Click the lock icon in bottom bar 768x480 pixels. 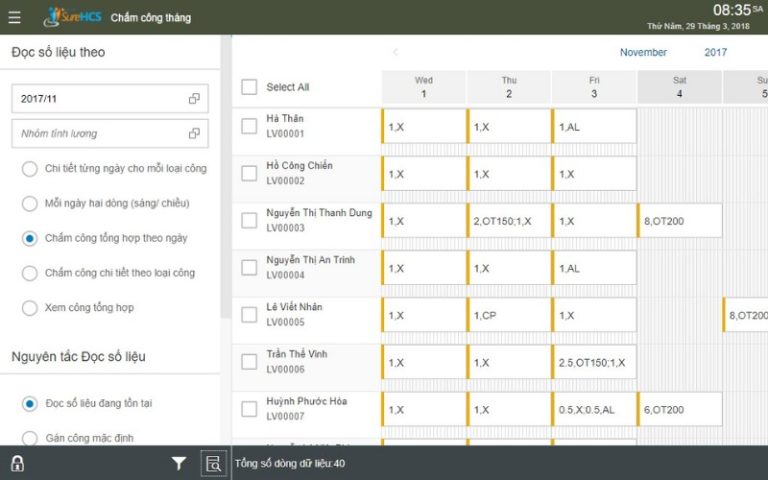(17, 462)
